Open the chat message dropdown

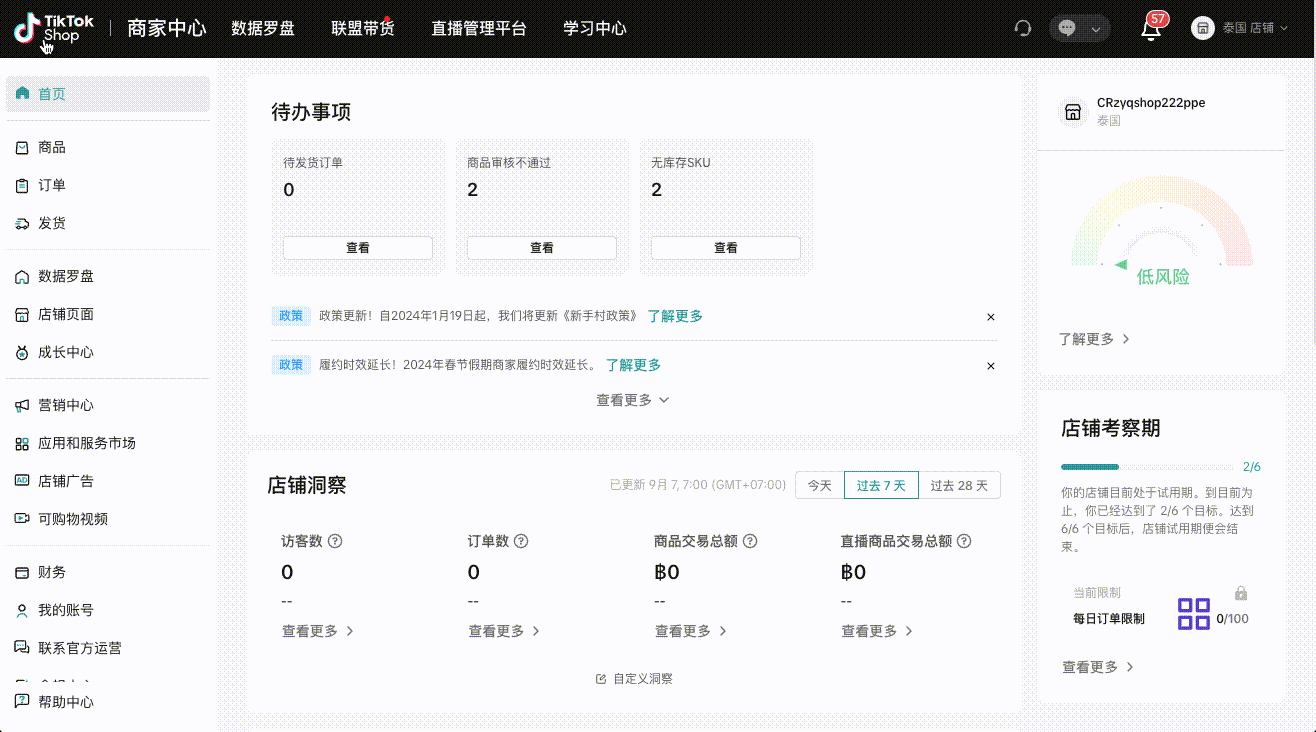1080,29
